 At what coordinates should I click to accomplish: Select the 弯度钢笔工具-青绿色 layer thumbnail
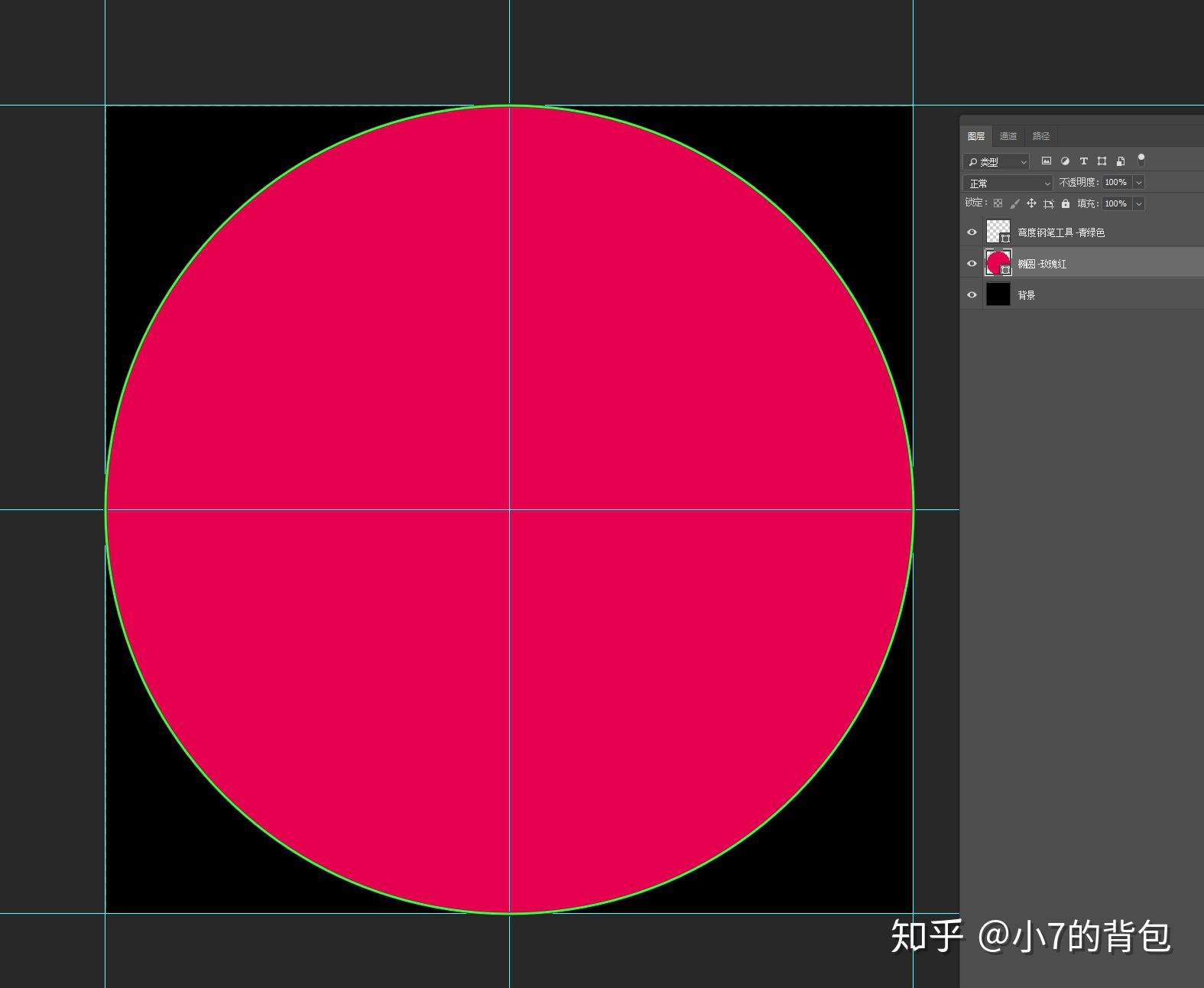(998, 232)
